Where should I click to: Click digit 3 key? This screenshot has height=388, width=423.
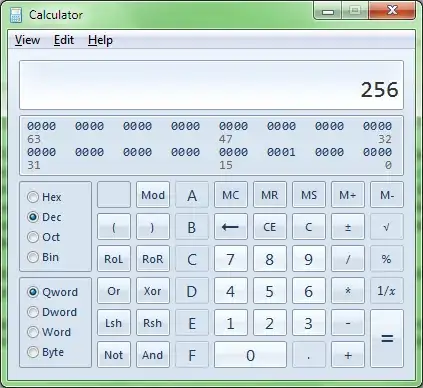coord(309,323)
